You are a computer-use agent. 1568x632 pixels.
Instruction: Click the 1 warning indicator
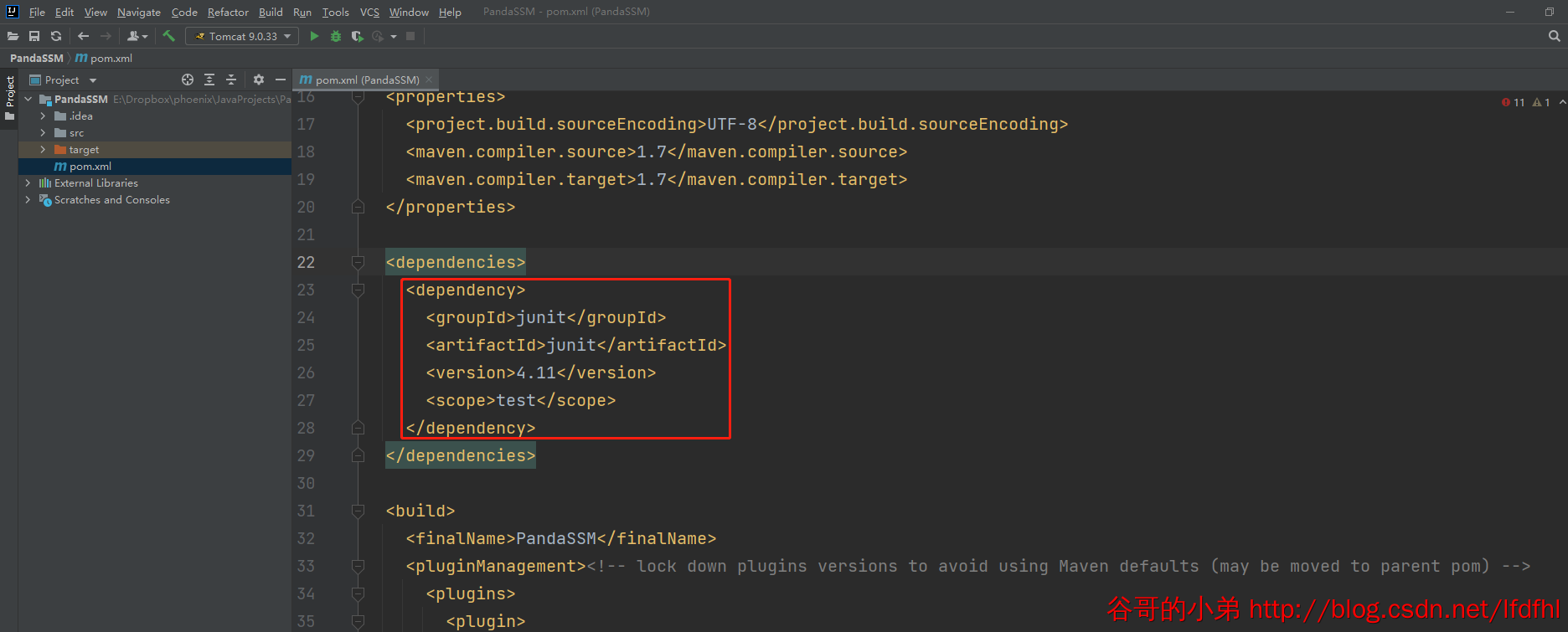pyautogui.click(x=1541, y=102)
